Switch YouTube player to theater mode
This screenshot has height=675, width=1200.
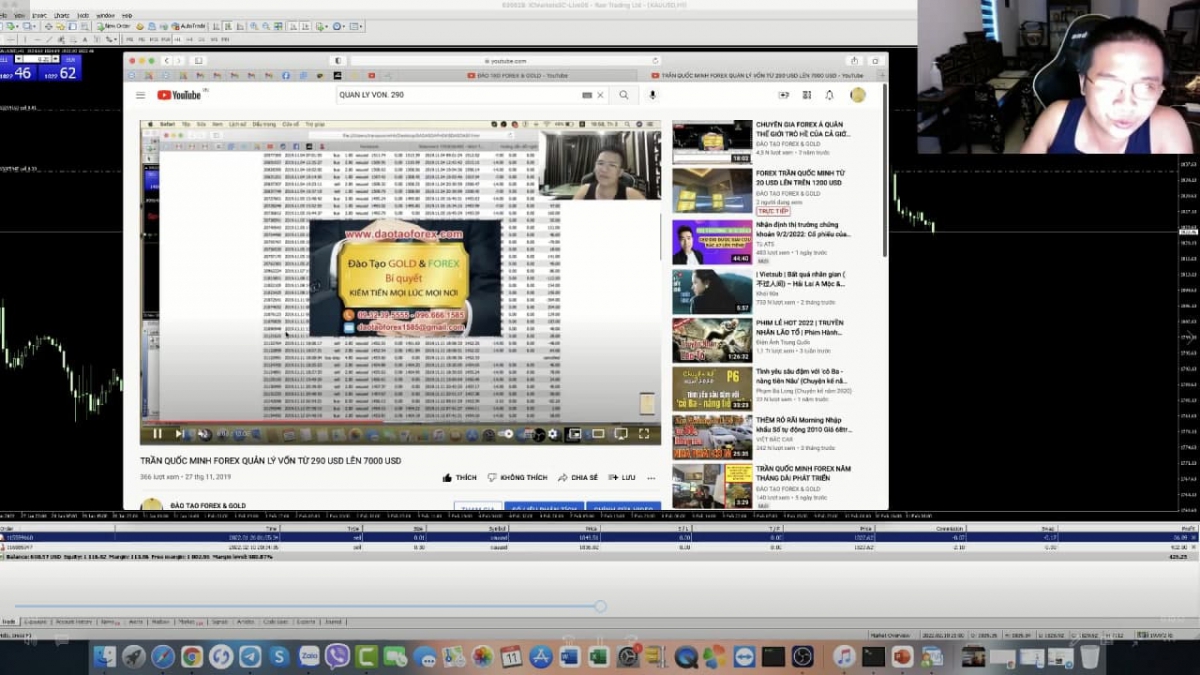click(598, 433)
